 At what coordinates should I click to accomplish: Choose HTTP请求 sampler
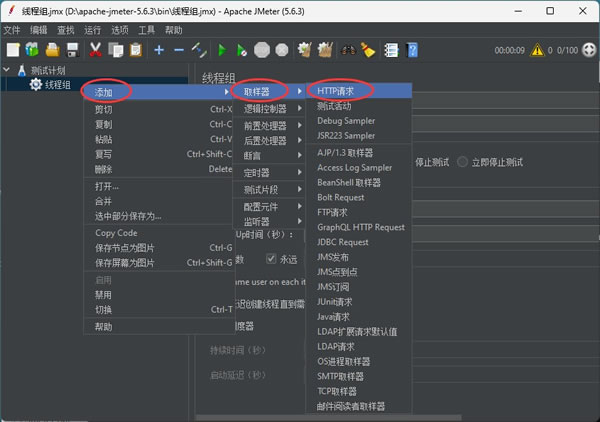359,91
